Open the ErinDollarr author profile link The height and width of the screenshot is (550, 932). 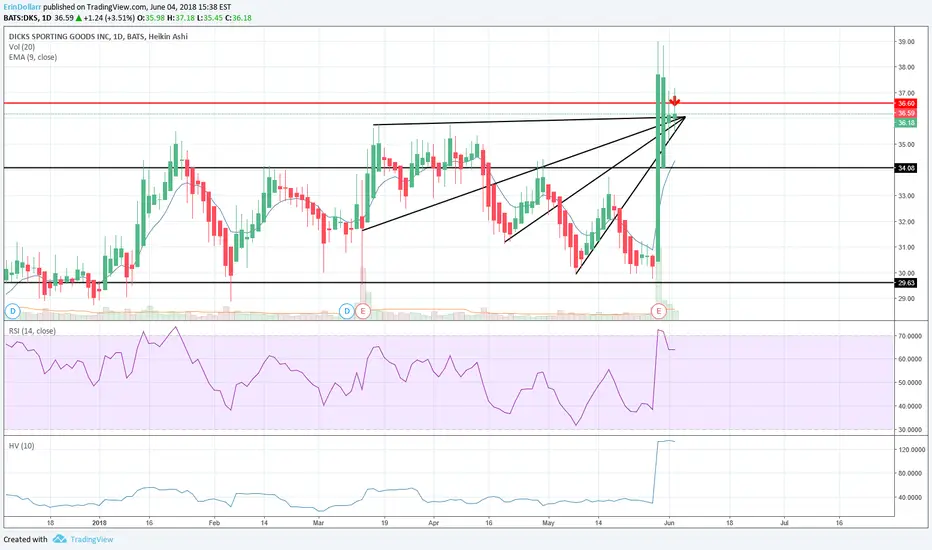pyautogui.click(x=23, y=7)
